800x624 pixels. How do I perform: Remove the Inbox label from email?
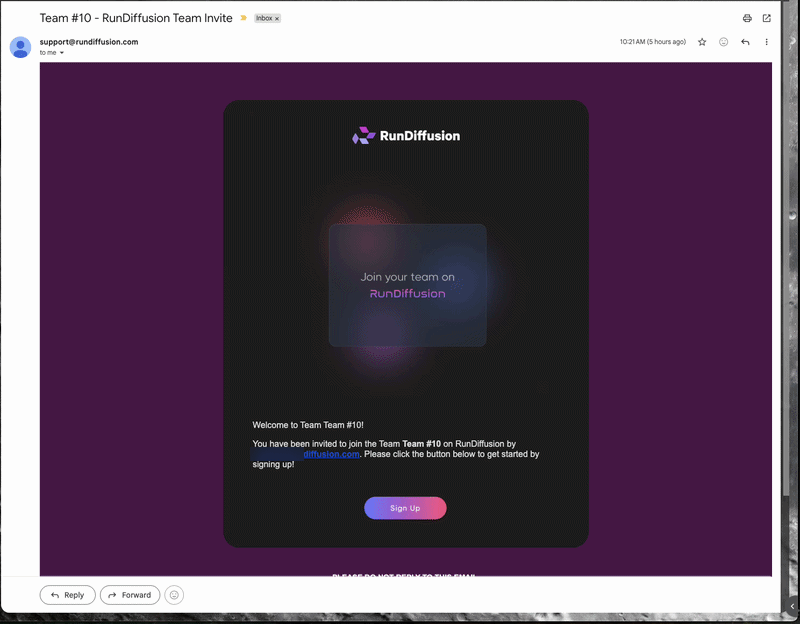pyautogui.click(x=277, y=18)
